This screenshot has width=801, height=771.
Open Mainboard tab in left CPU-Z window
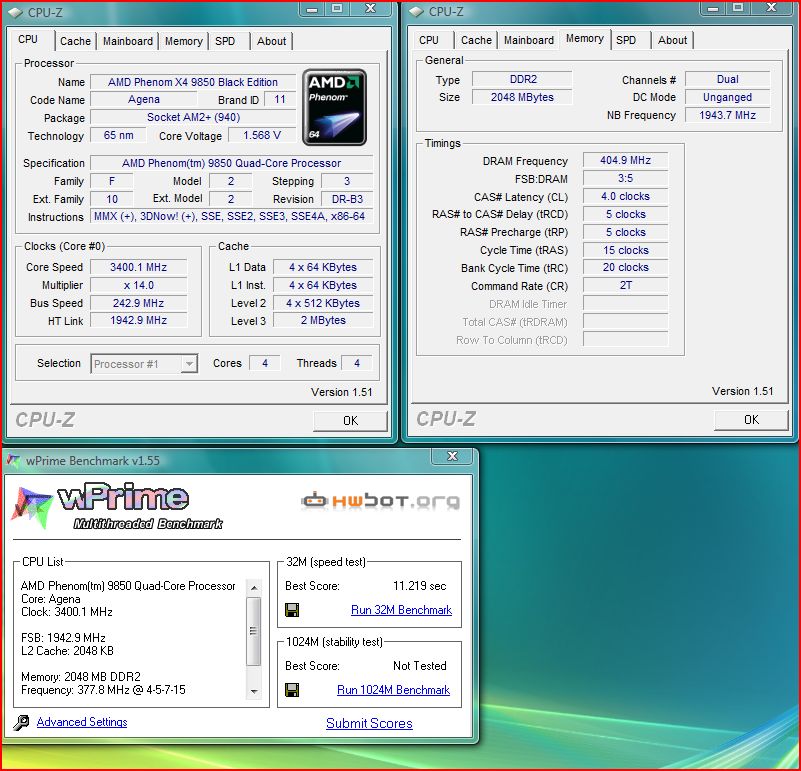(x=128, y=41)
